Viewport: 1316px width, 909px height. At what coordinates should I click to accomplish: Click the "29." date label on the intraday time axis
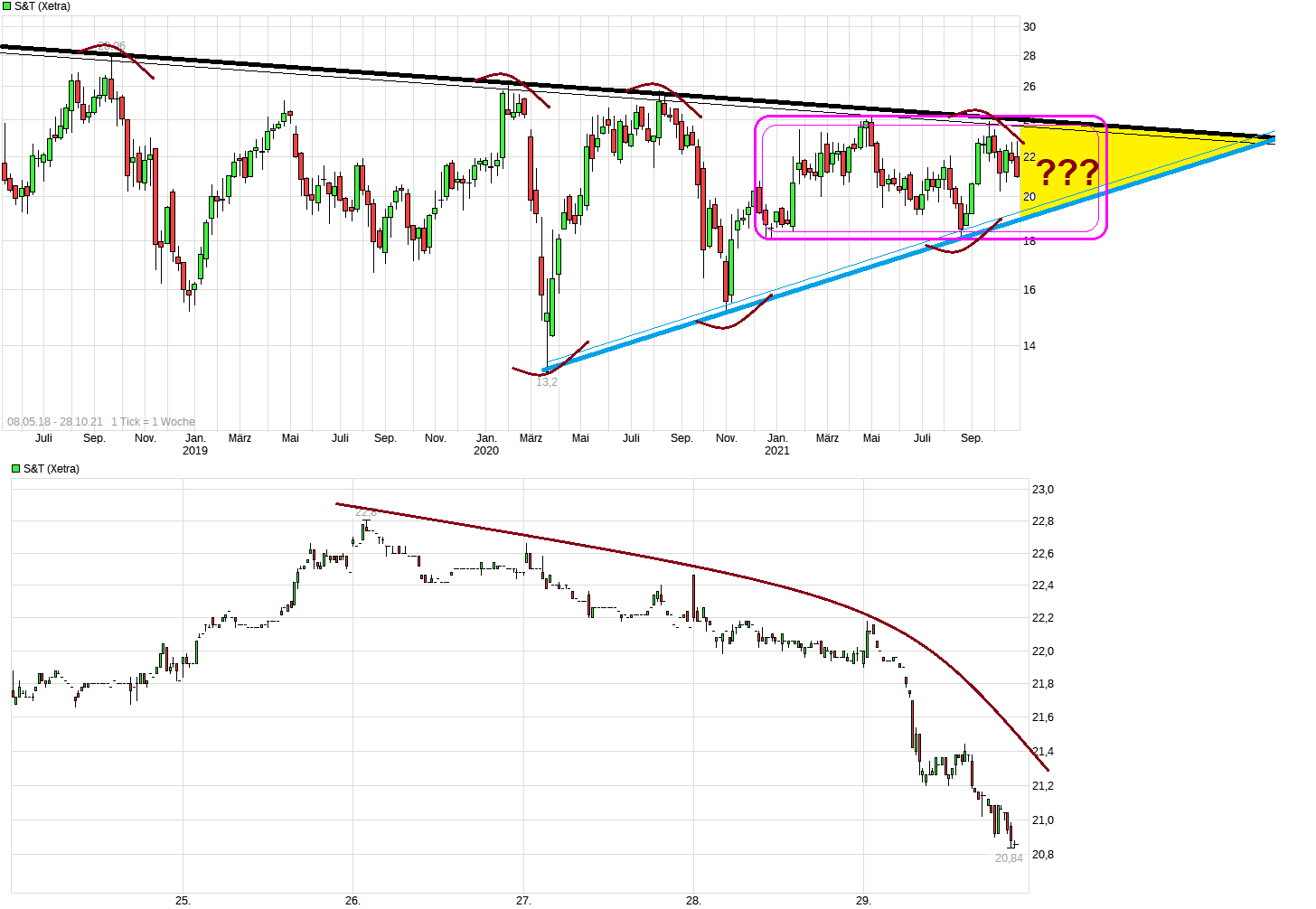[x=864, y=898]
